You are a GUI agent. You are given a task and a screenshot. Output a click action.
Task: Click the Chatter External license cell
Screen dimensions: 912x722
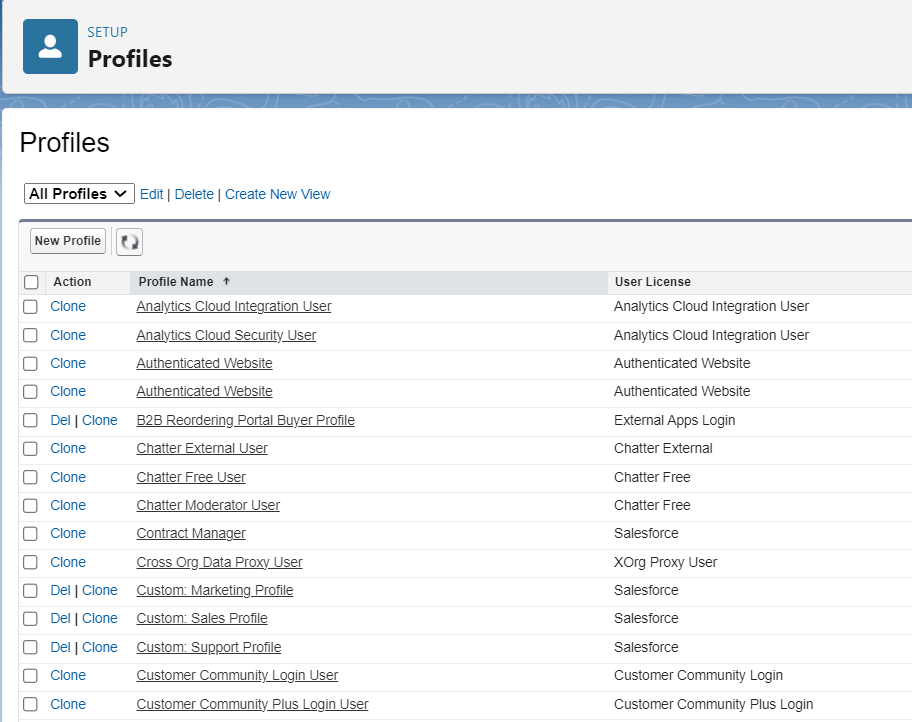663,448
